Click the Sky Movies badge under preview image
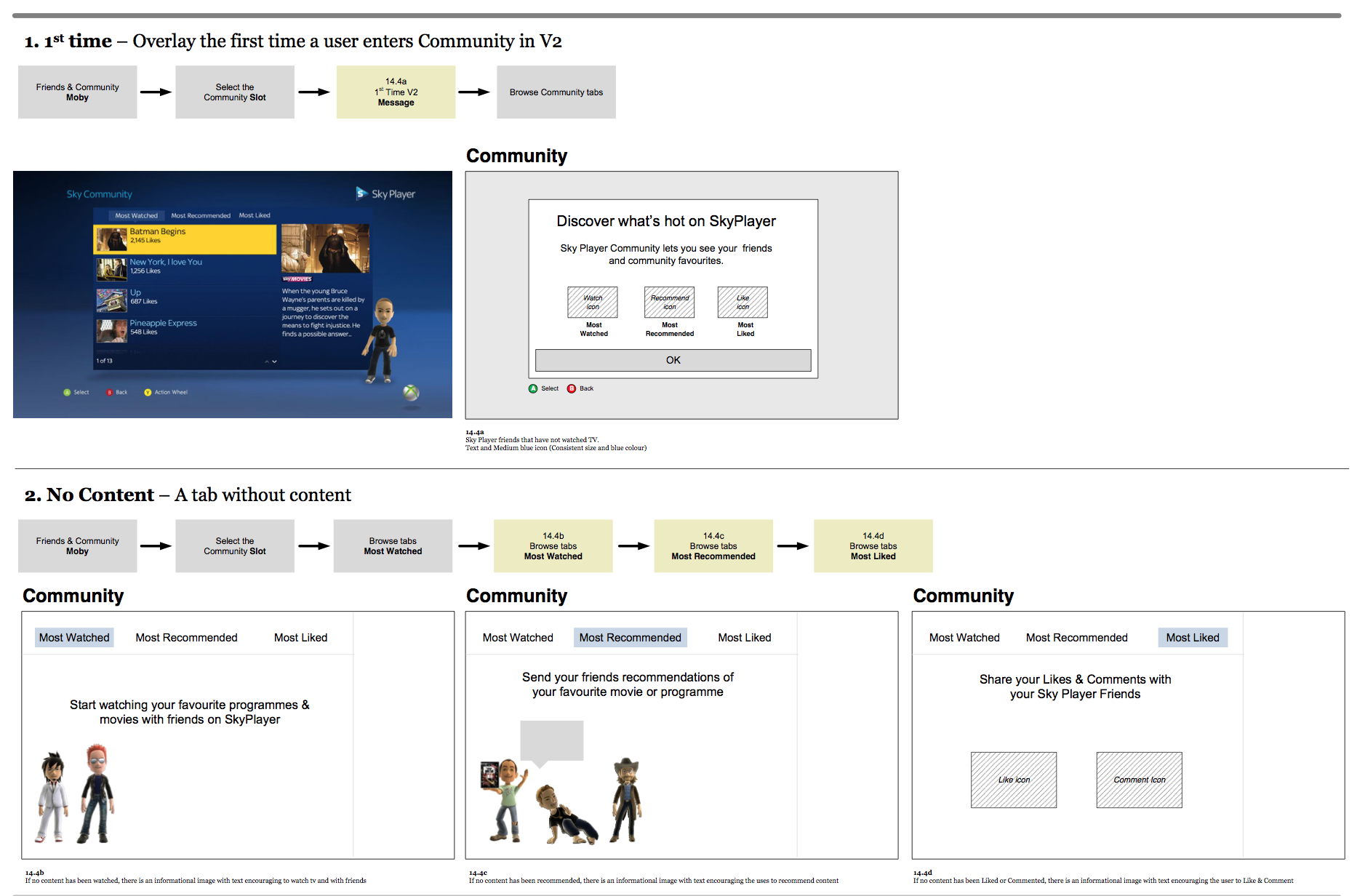The image size is (1357, 896). tap(297, 279)
